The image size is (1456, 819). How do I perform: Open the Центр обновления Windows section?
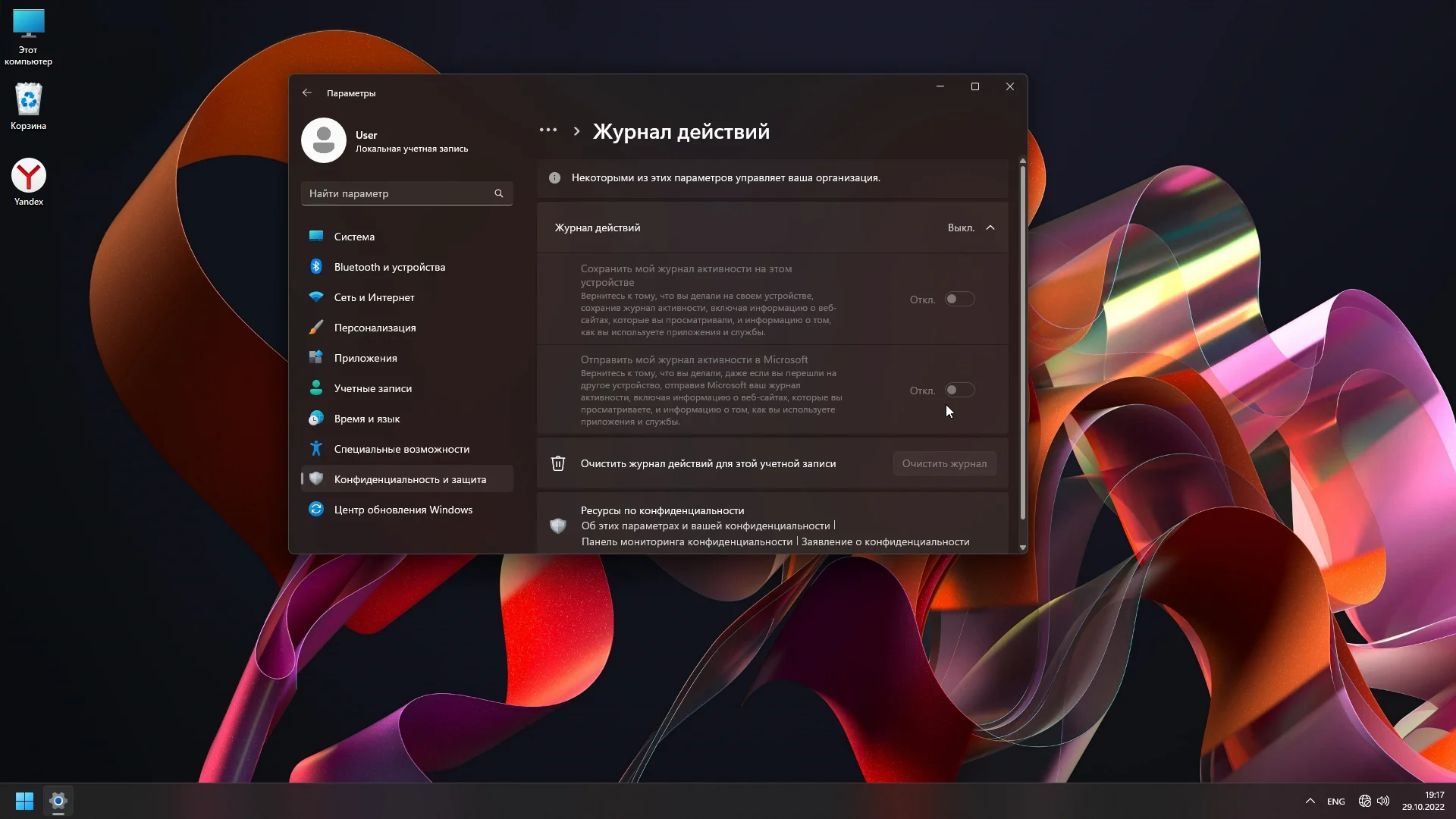coord(403,510)
